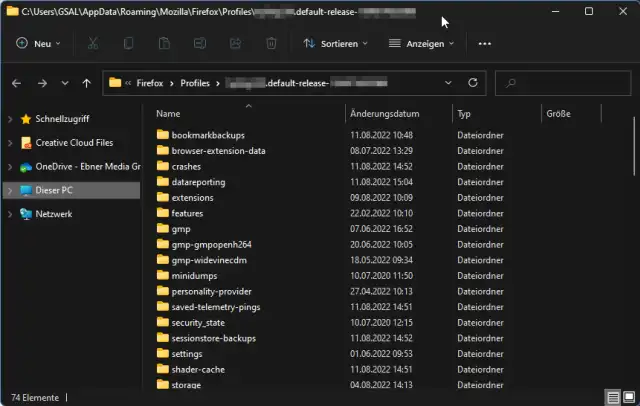Image resolution: width=640 pixels, height=406 pixels.
Task: Switch to large thumbnails view in status bar
Action: [627, 396]
